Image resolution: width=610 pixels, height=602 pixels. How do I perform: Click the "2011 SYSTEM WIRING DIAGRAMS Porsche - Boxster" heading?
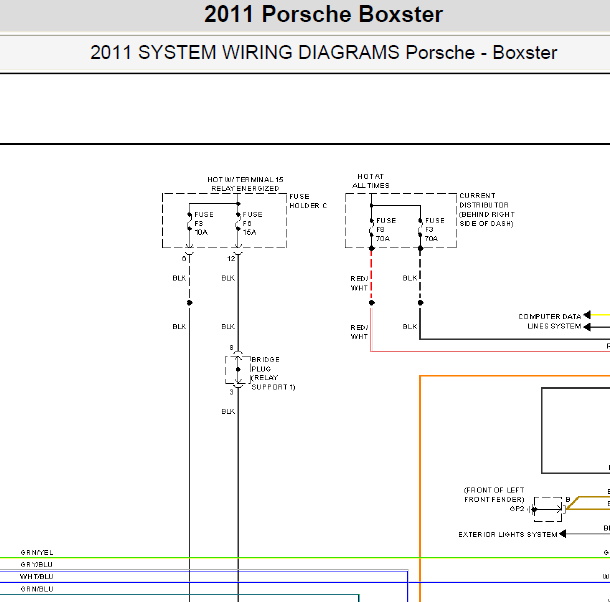tap(324, 53)
